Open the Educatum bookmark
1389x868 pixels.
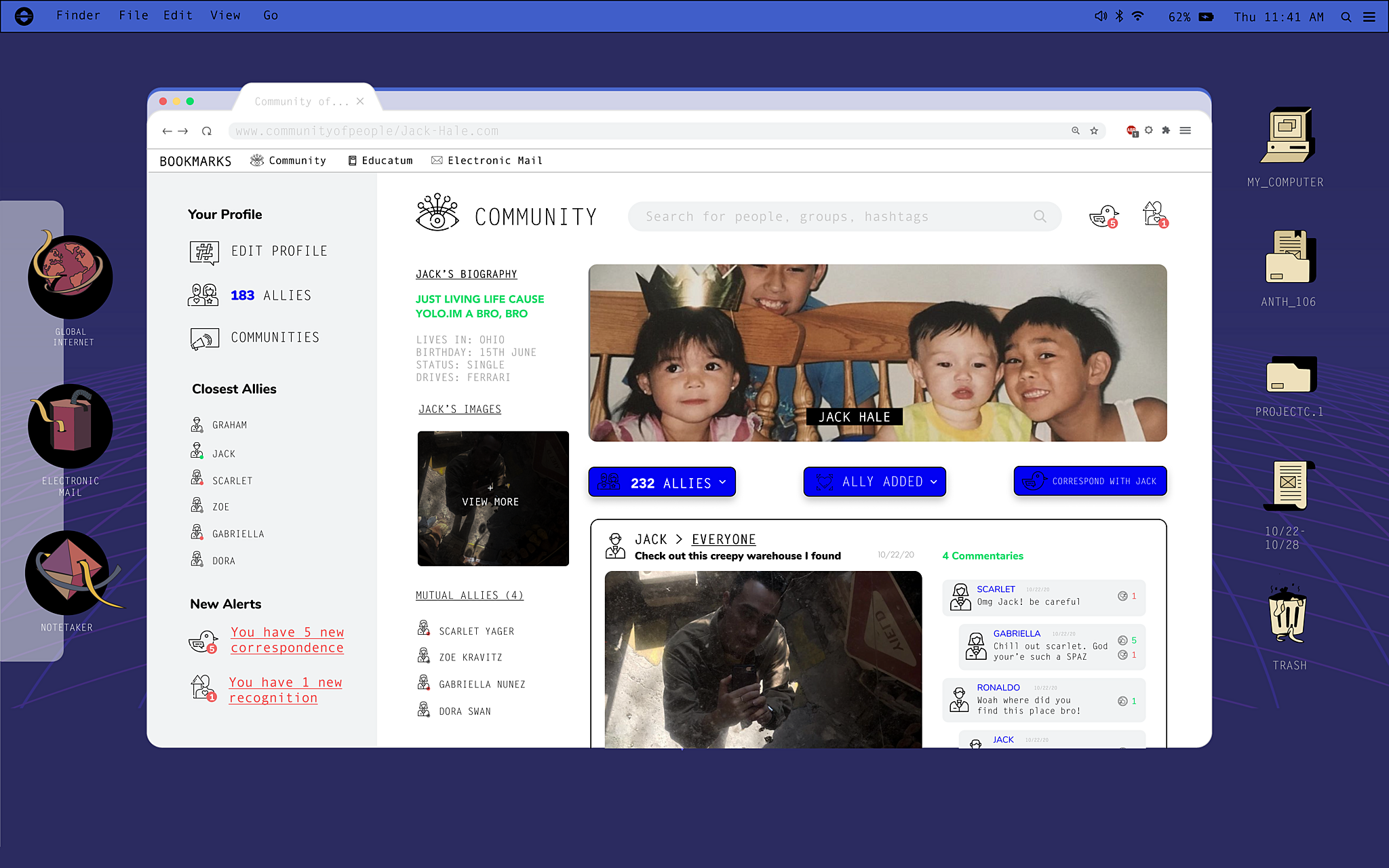[380, 161]
